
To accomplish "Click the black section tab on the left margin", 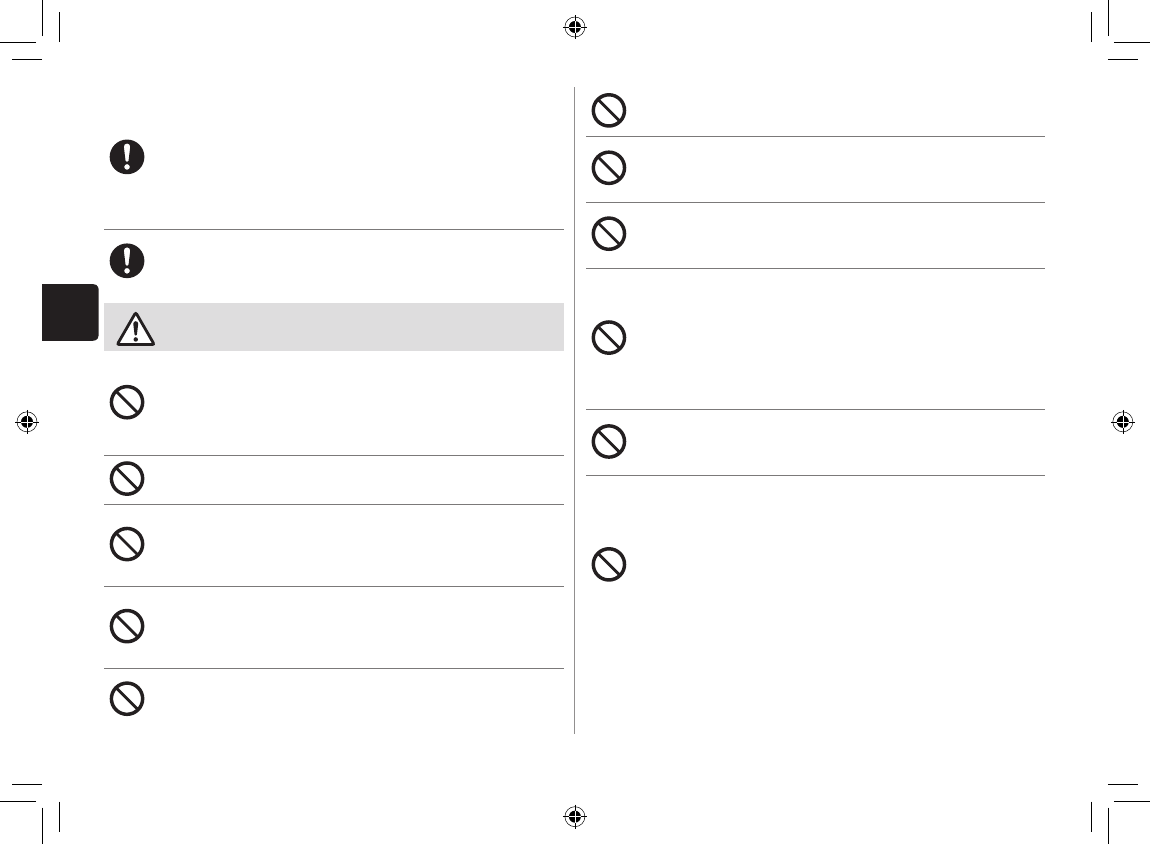I will [70, 313].
